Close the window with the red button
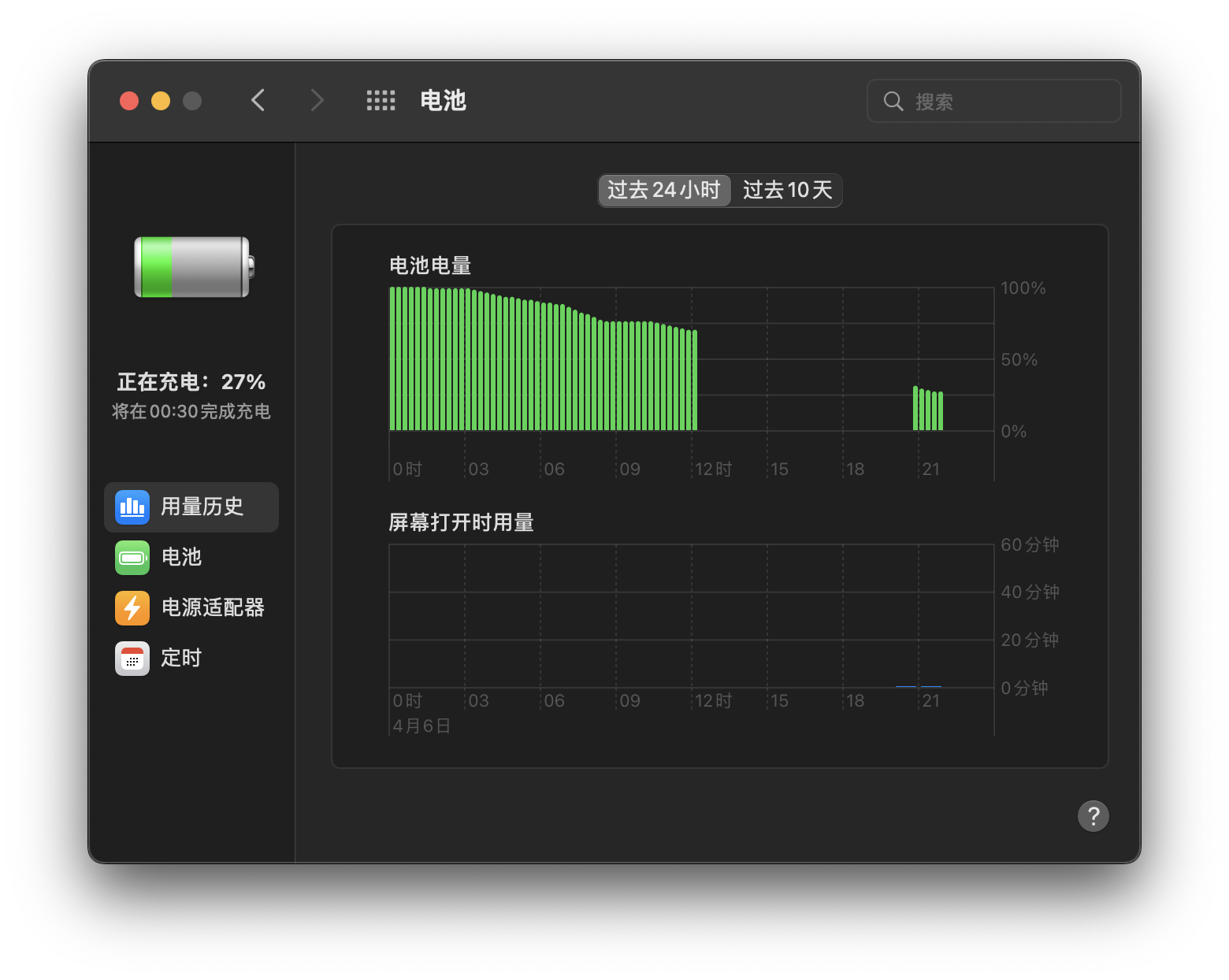This screenshot has width=1229, height=980. click(129, 101)
